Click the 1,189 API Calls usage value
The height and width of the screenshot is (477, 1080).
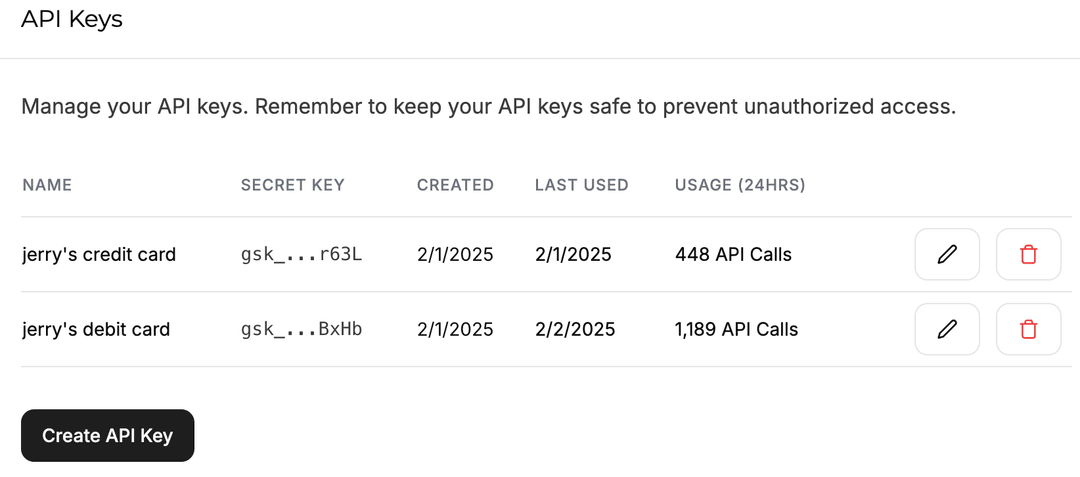click(x=736, y=329)
